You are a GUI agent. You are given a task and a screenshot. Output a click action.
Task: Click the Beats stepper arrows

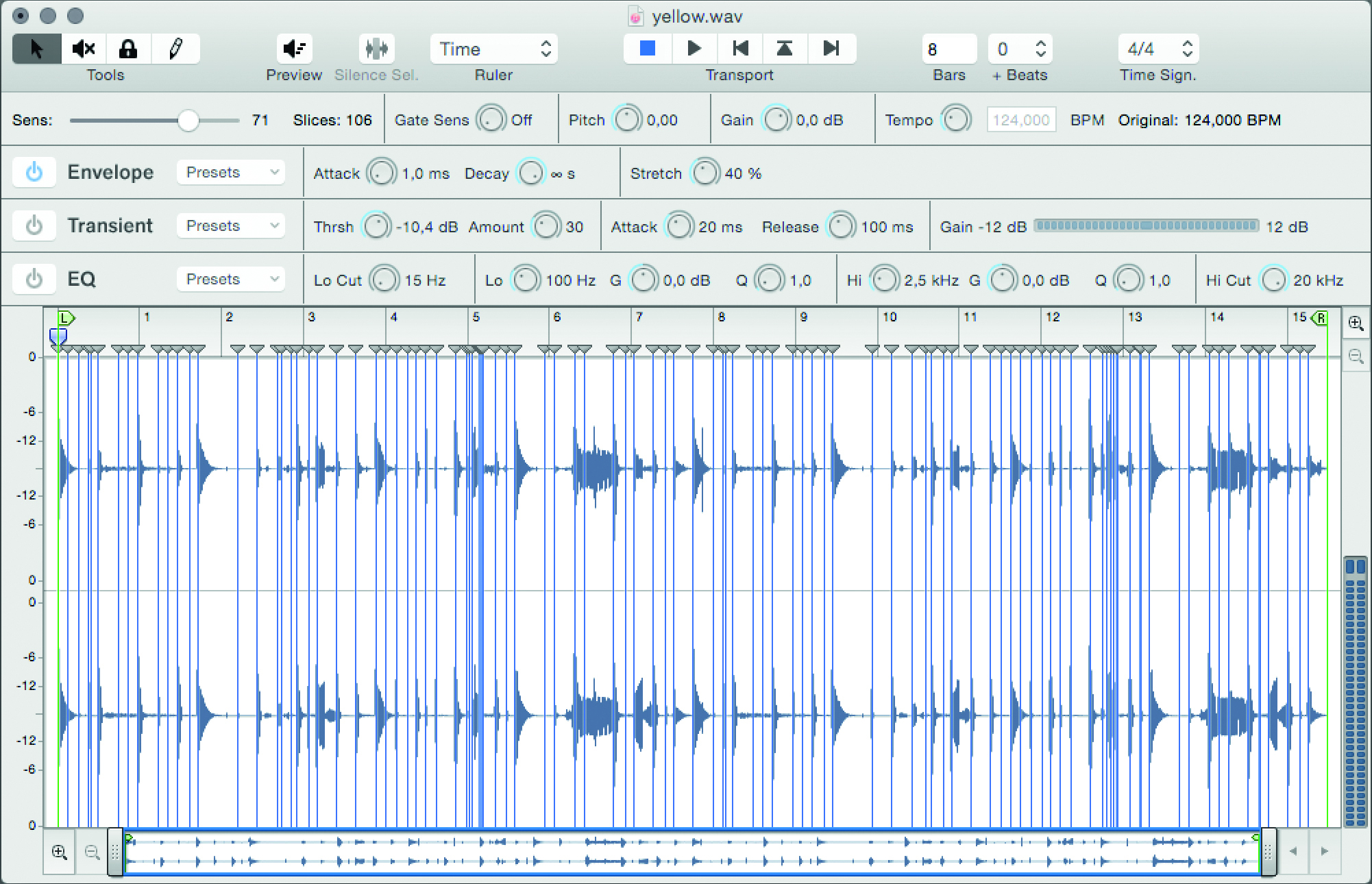point(1040,49)
